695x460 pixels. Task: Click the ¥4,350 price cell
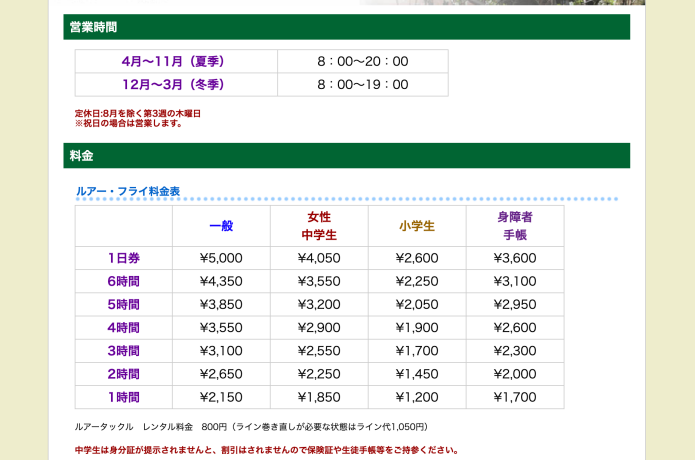click(221, 281)
